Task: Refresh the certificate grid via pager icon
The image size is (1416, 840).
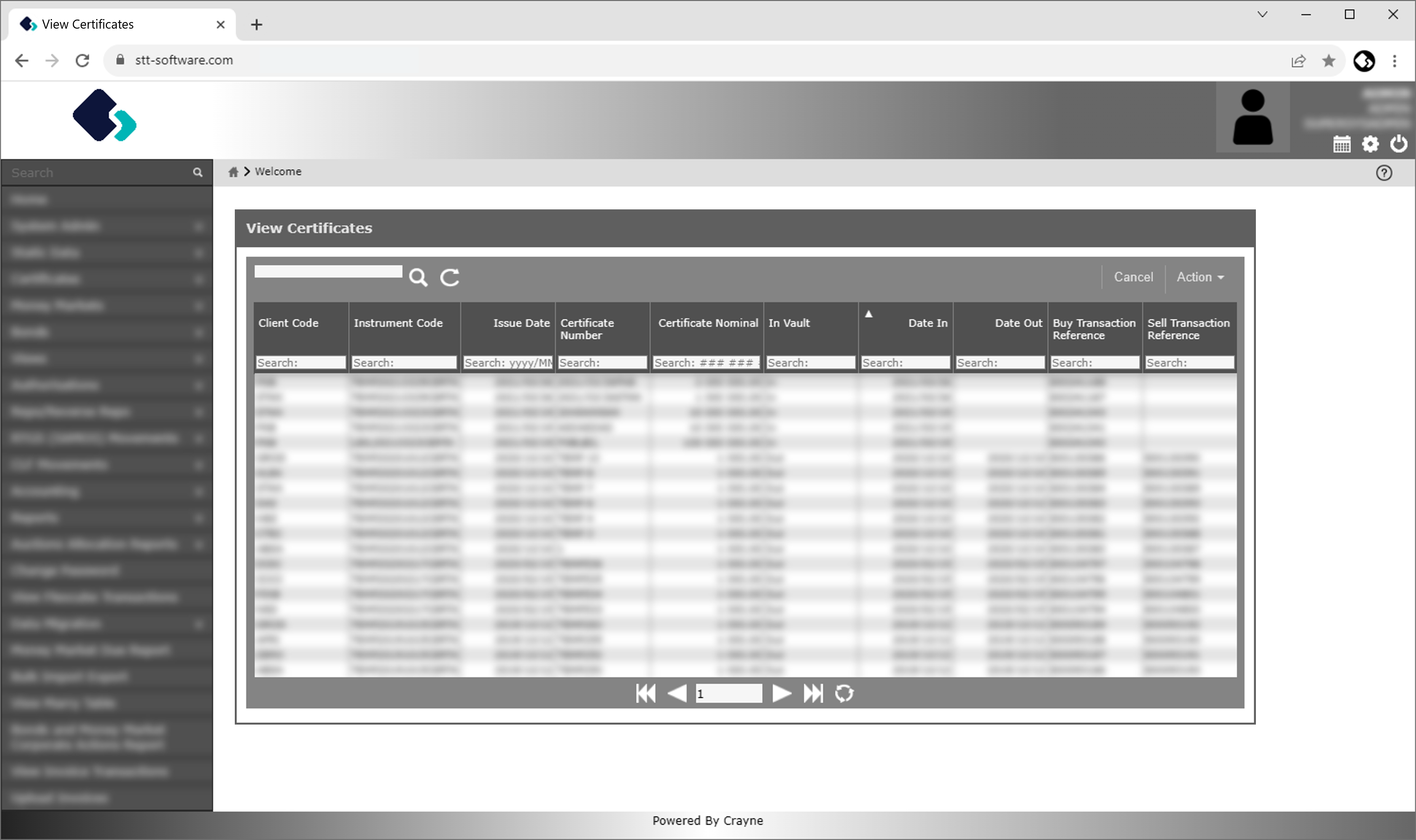Action: [844, 693]
